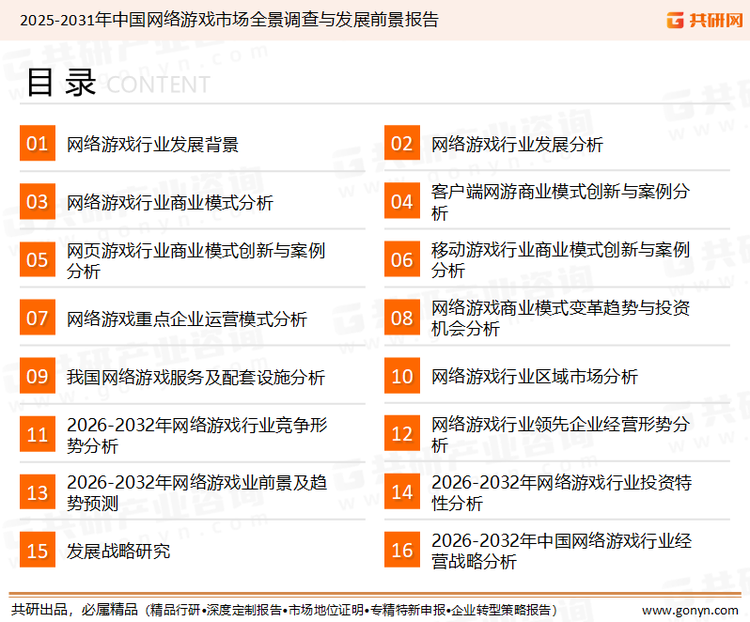
Task: Click the orange 02 number box
Action: pos(402,143)
